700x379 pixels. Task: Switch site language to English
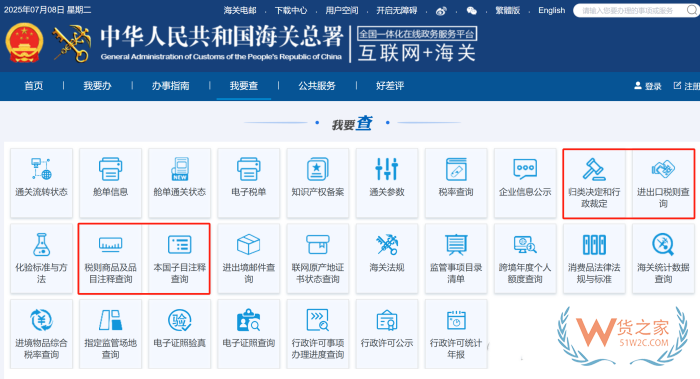[551, 10]
